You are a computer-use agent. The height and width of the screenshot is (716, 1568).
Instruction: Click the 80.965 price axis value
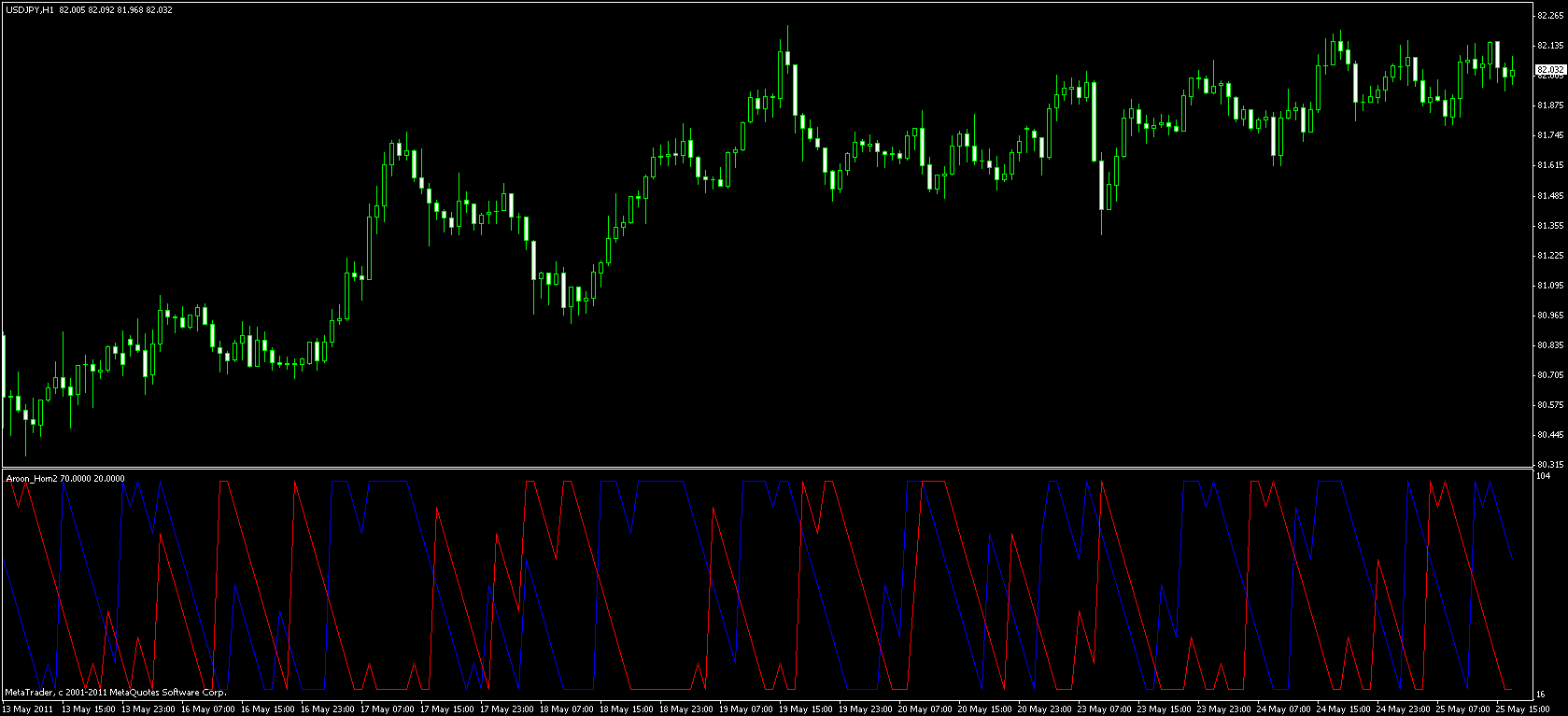[1549, 316]
